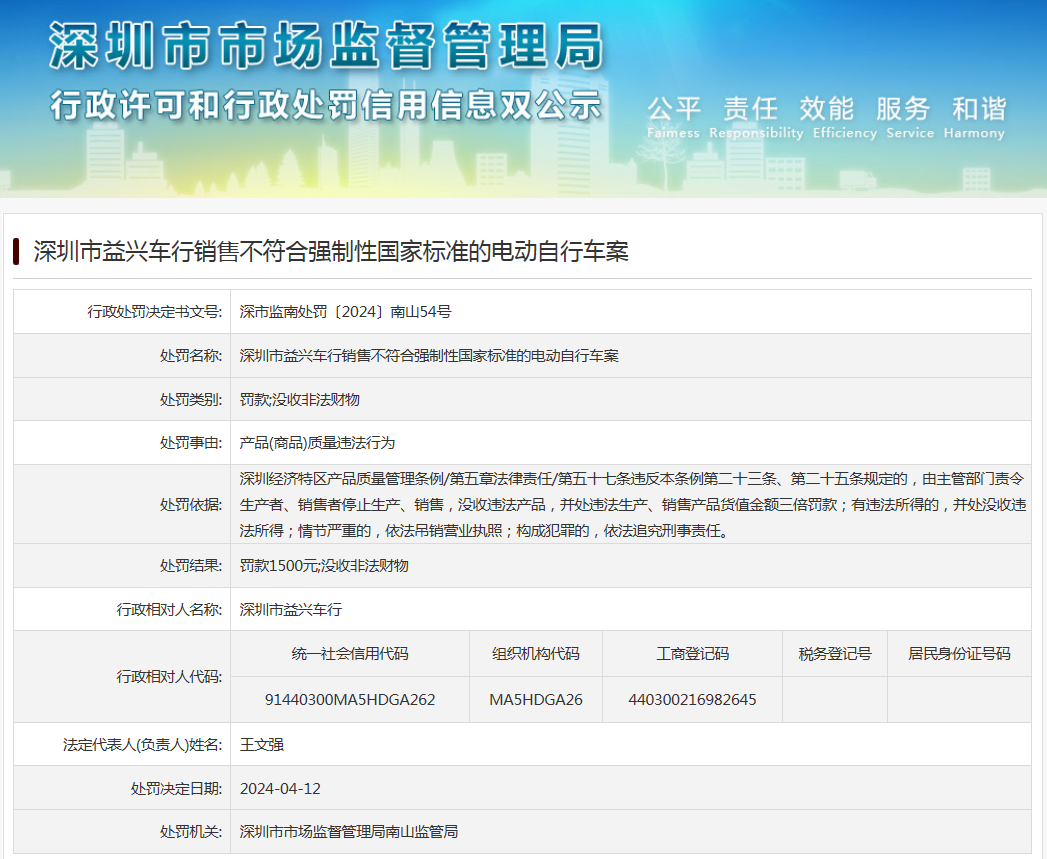Click the 产品(商品)质量违法行为 penalty reason
Viewport: 1047px width, 859px height.
click(x=317, y=443)
